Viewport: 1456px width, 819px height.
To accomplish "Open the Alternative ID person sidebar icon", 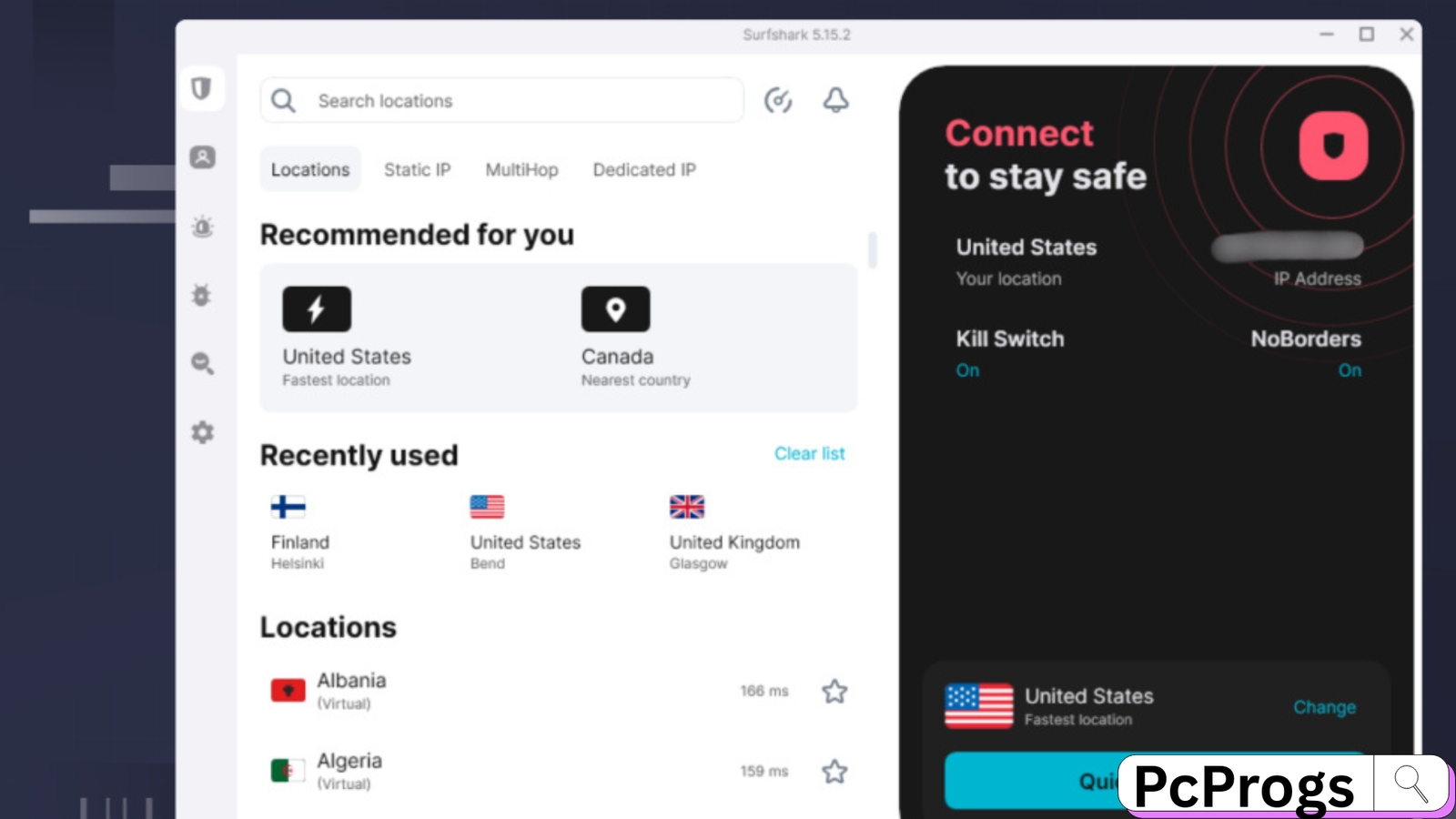I will click(202, 157).
